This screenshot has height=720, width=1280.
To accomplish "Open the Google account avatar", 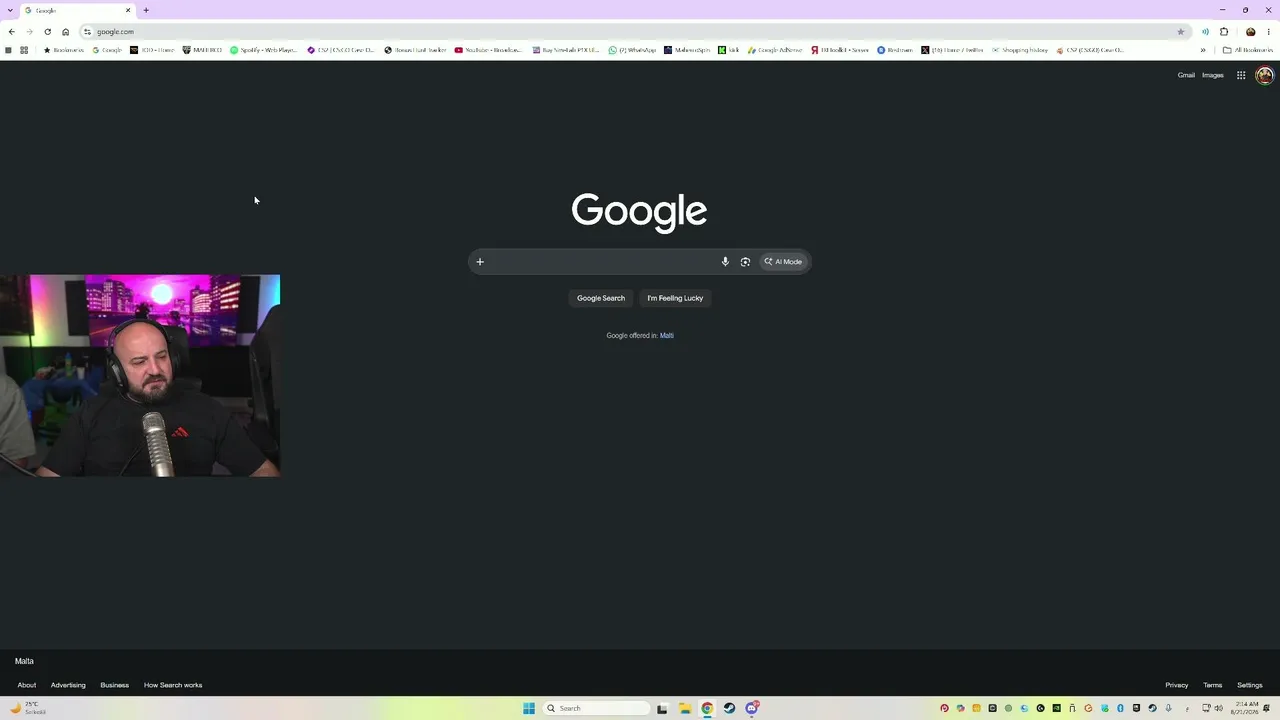I will 1265,75.
